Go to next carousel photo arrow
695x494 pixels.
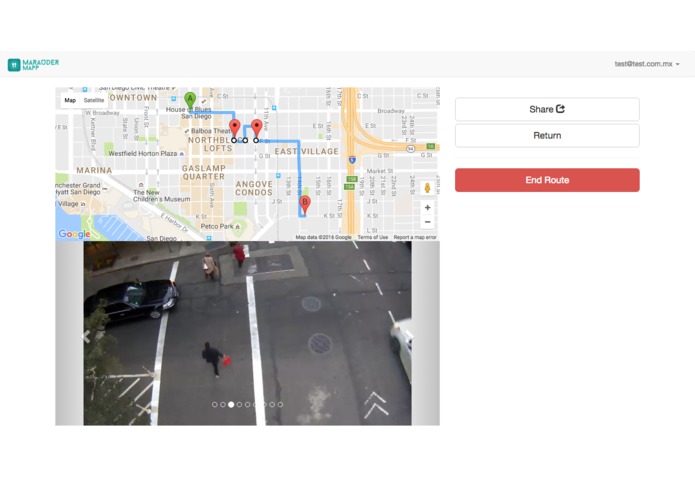click(410, 335)
